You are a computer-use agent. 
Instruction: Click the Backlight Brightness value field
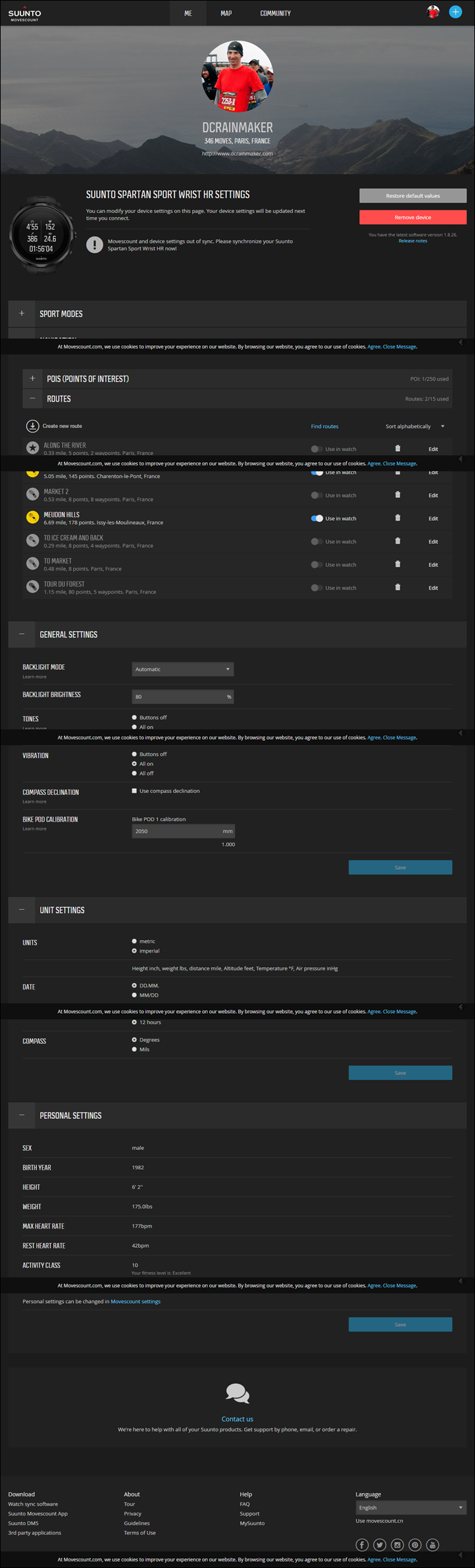coord(183,696)
